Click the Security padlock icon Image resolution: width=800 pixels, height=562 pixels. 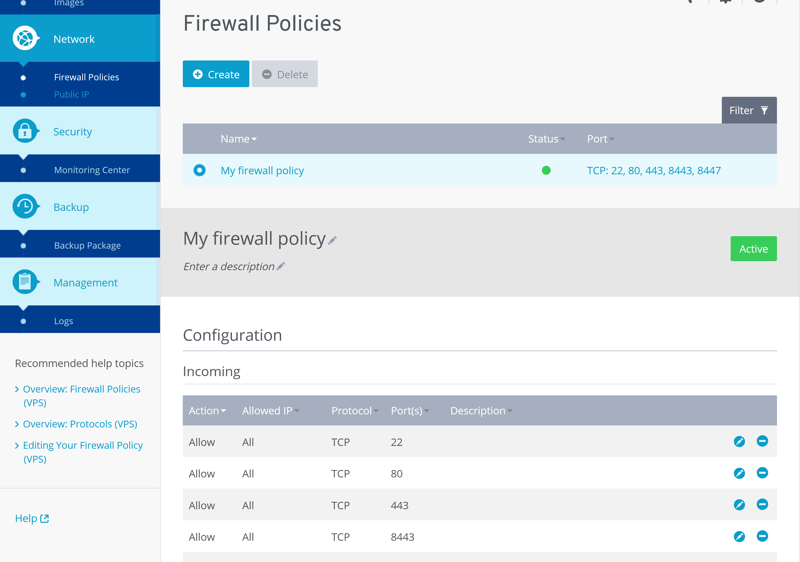coord(25,131)
